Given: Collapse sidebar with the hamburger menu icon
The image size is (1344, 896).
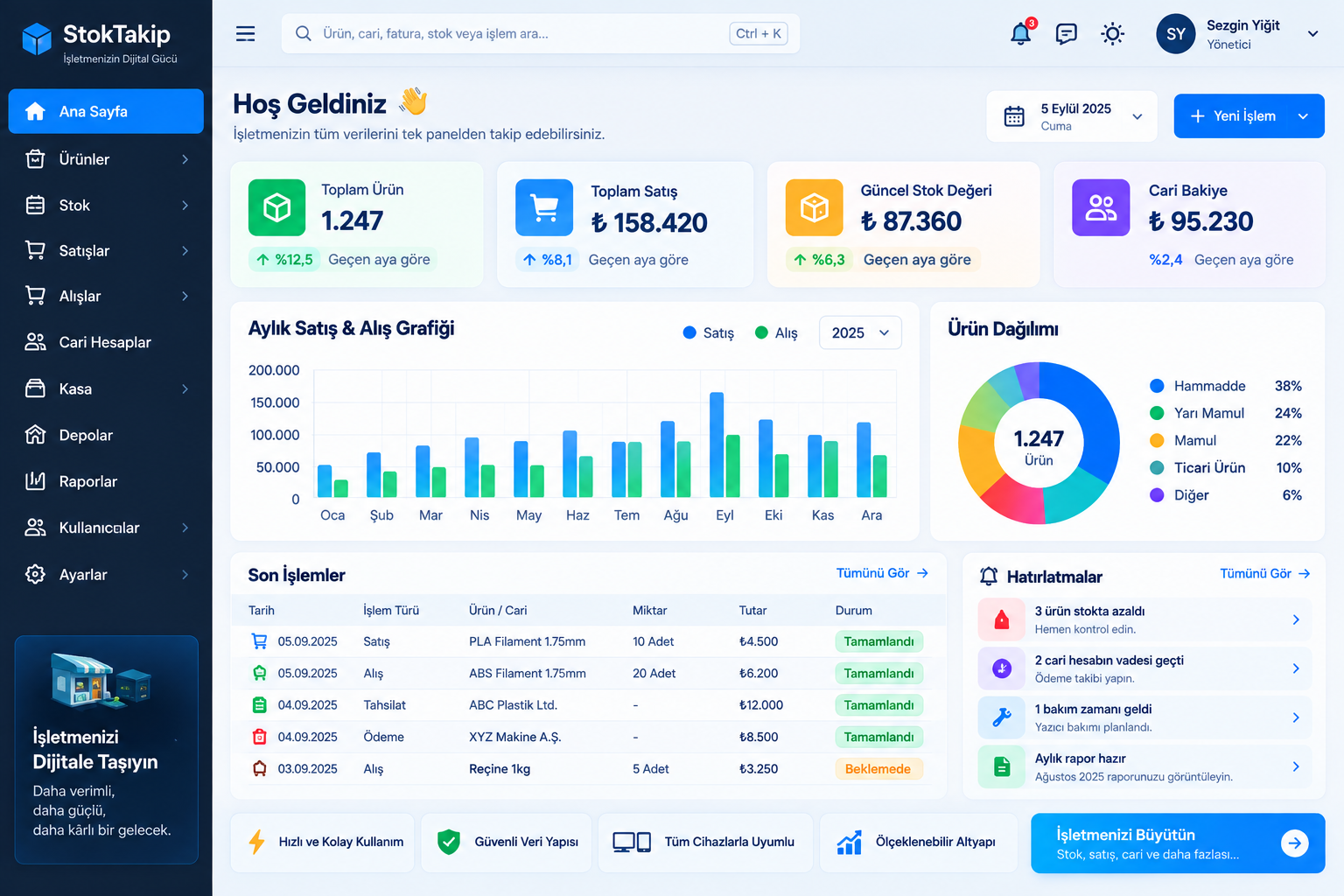Looking at the screenshot, I should pyautogui.click(x=246, y=34).
